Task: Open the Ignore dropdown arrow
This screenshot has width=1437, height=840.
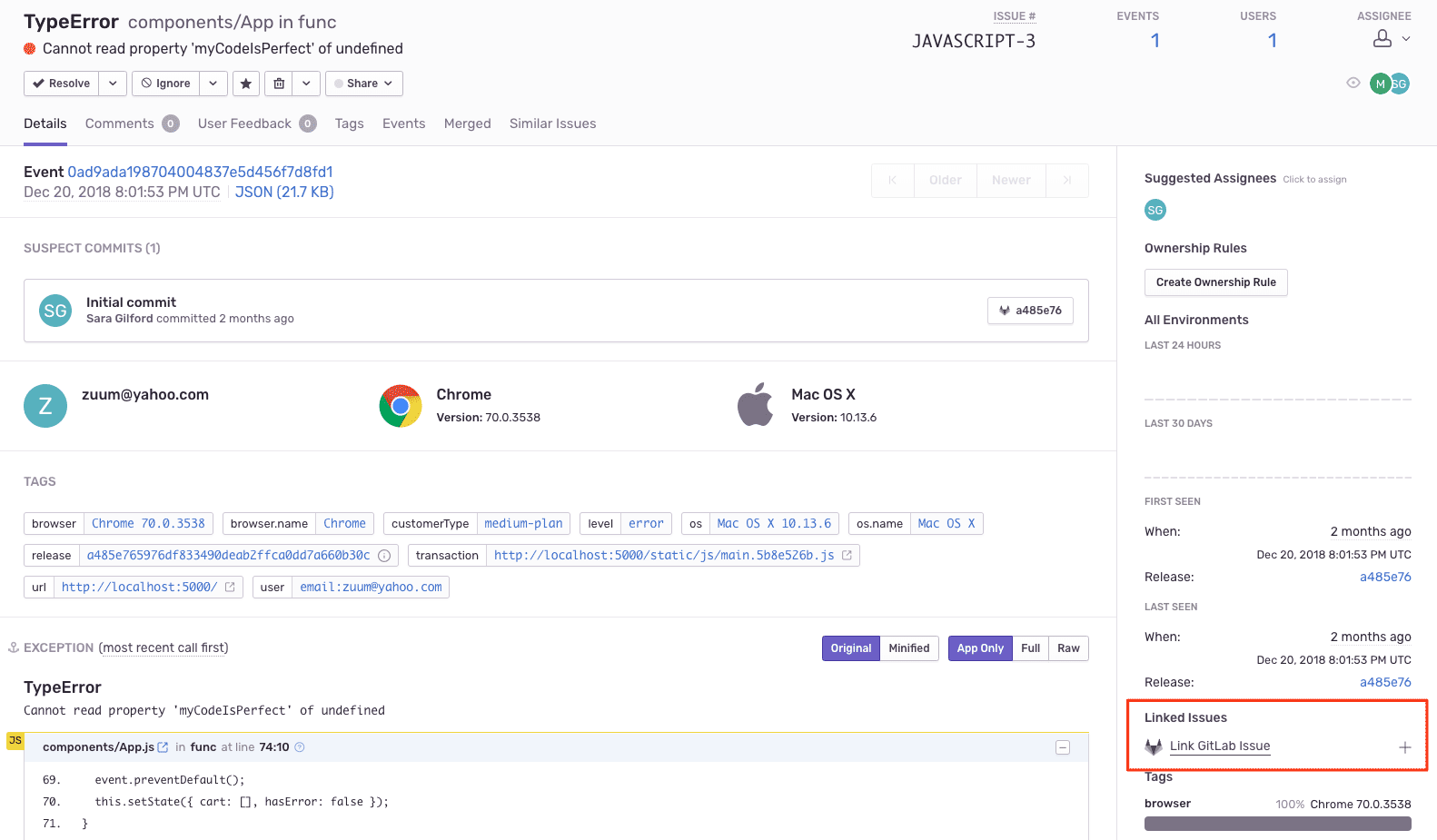Action: [213, 84]
